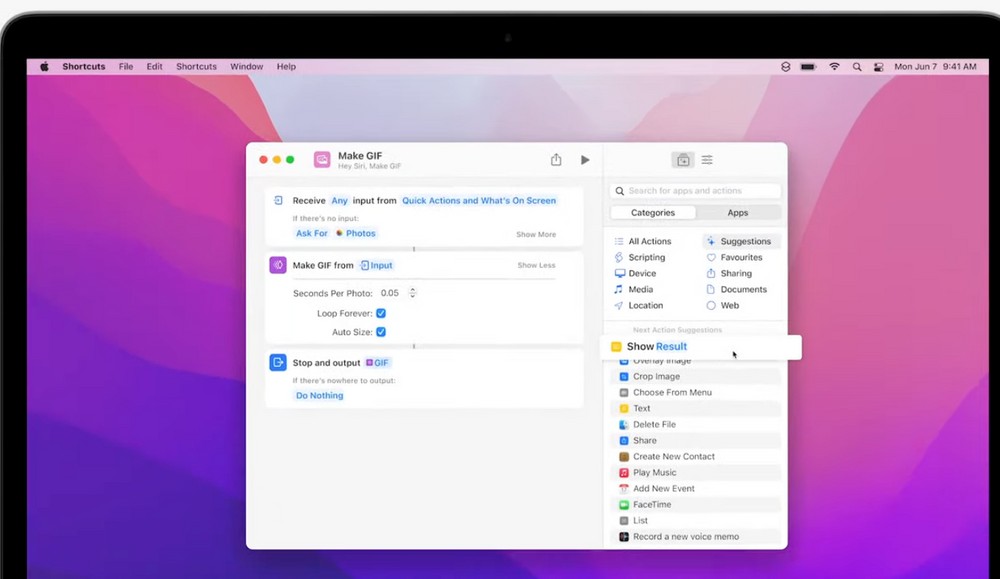Run the shortcut with the play button
1000x579 pixels.
[585, 160]
